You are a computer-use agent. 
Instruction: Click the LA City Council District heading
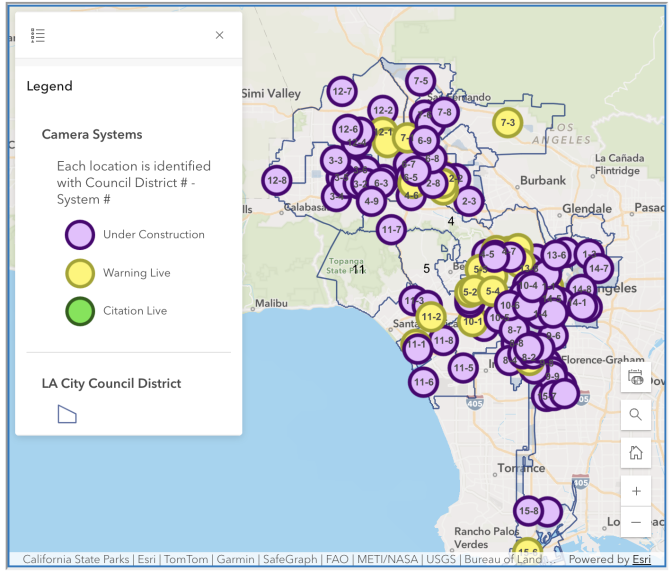[111, 383]
